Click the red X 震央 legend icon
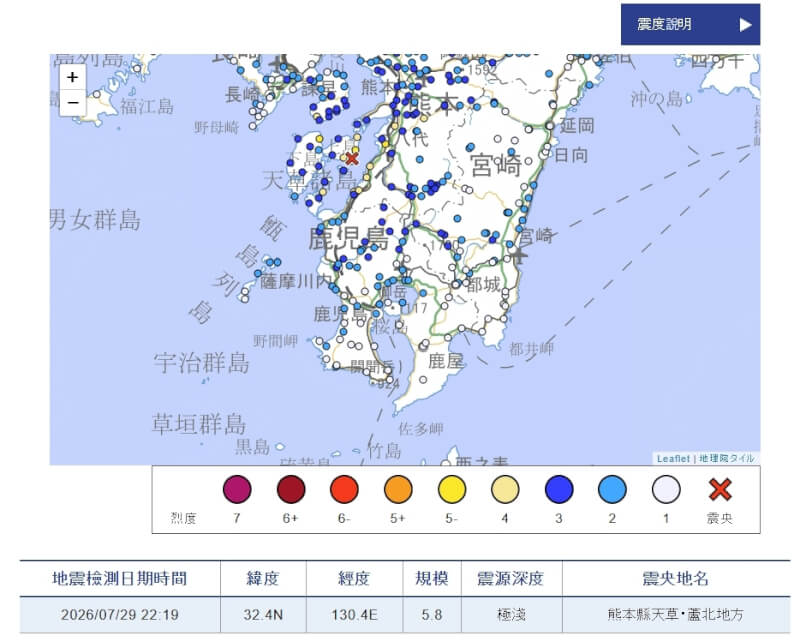This screenshot has height=642, width=800. pos(720,489)
